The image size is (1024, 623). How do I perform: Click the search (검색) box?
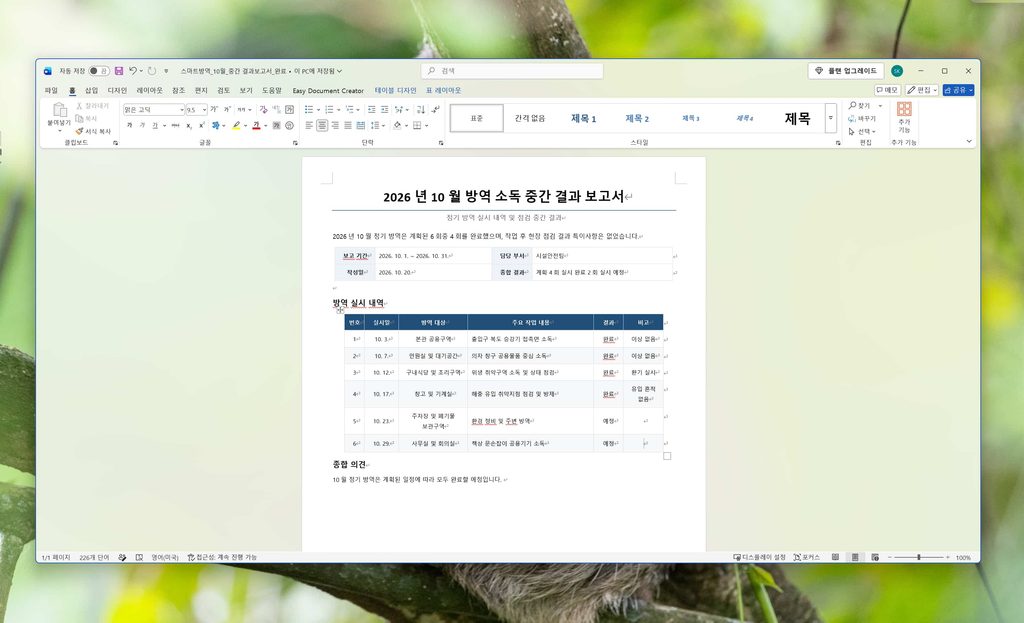point(512,71)
